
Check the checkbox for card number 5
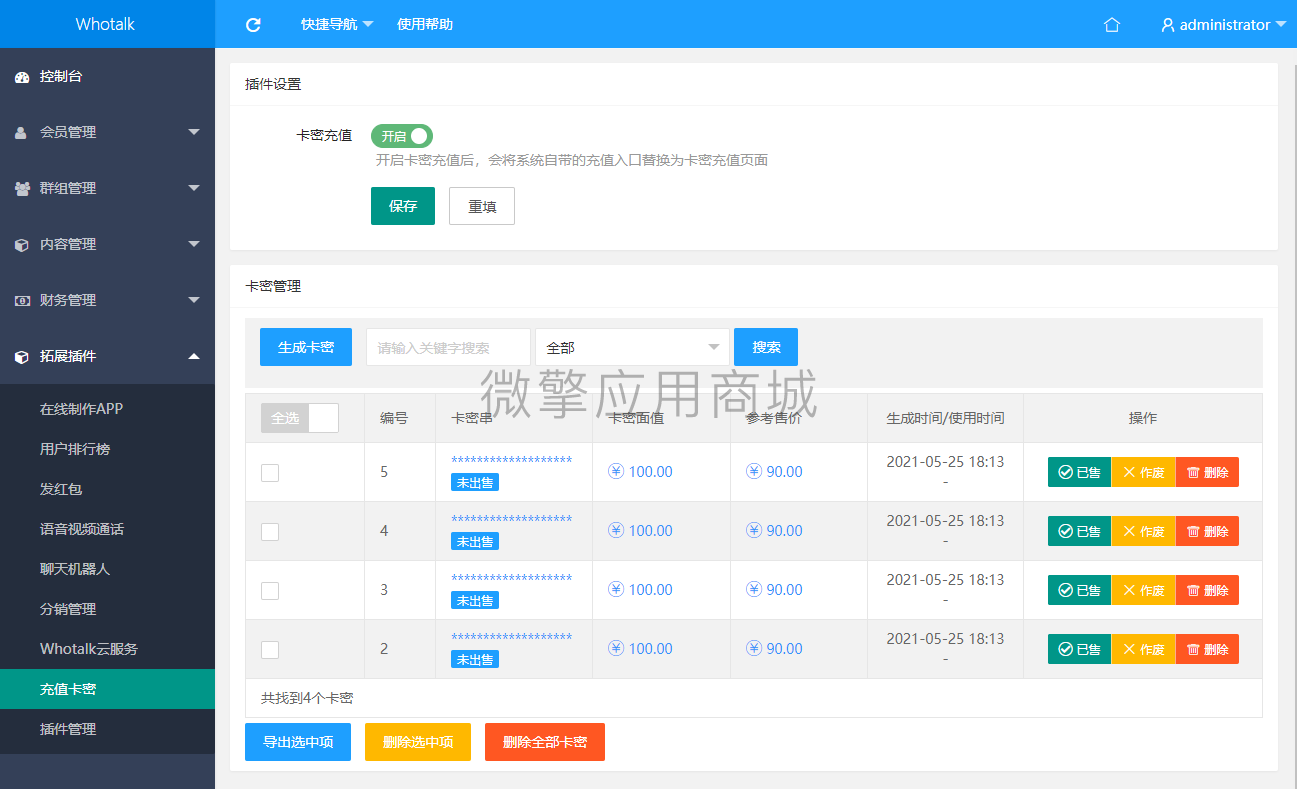270,473
